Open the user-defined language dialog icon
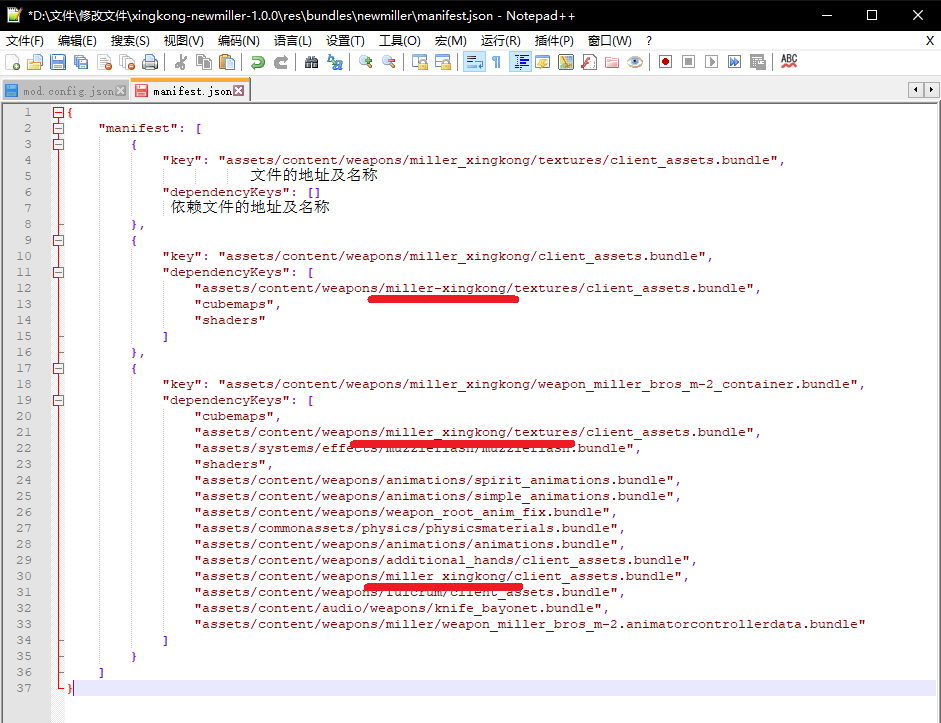 point(543,62)
